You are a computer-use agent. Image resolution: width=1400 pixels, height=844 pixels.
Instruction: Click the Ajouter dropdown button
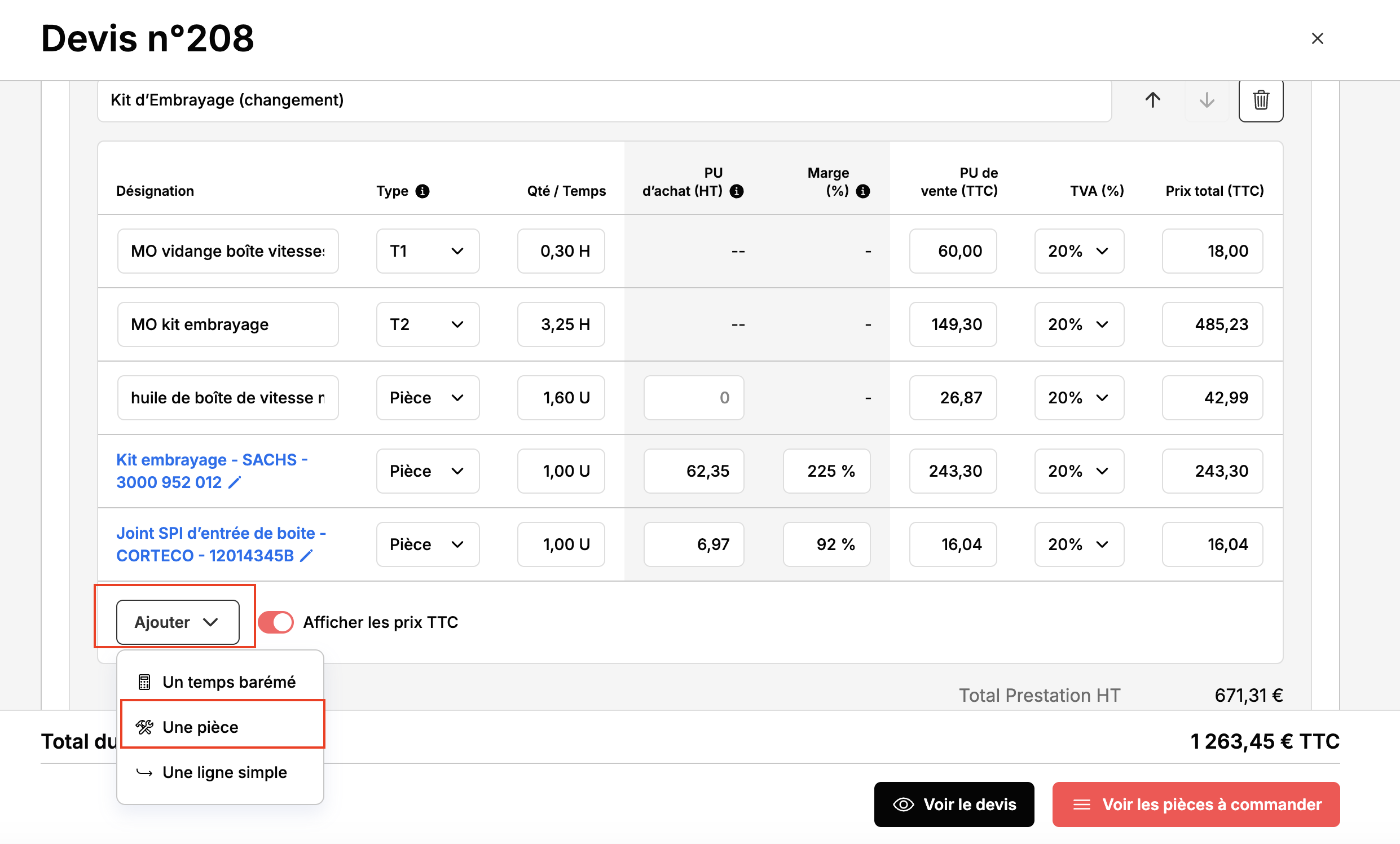click(x=177, y=622)
